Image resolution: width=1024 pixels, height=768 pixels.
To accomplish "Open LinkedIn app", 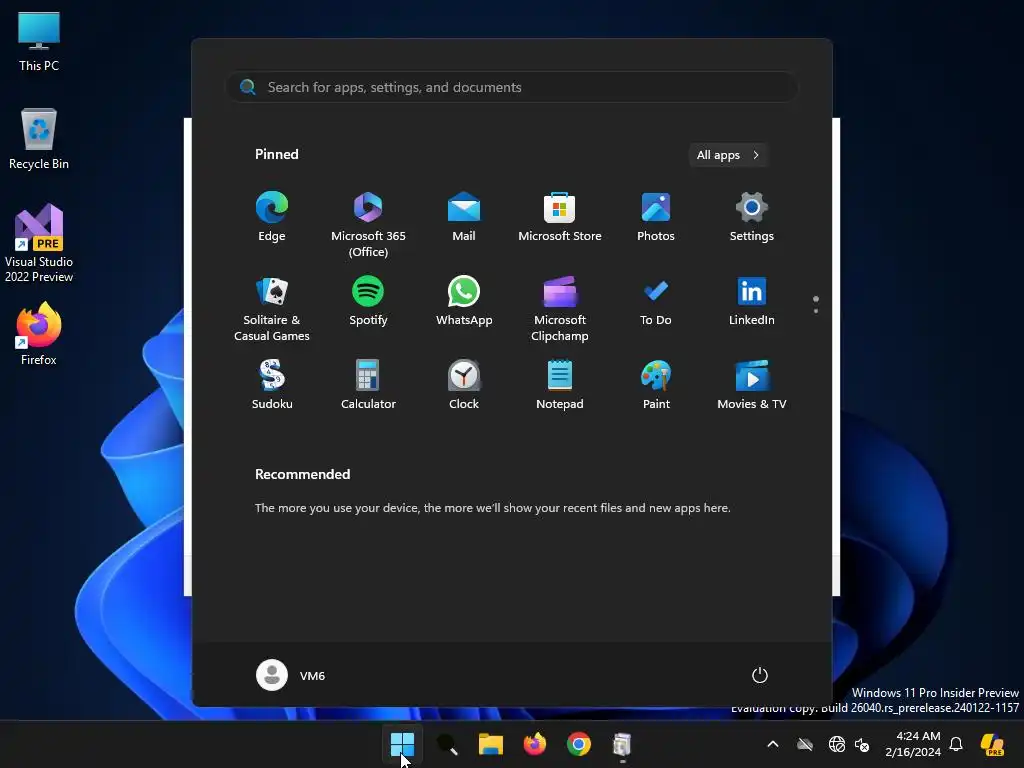I will [752, 301].
